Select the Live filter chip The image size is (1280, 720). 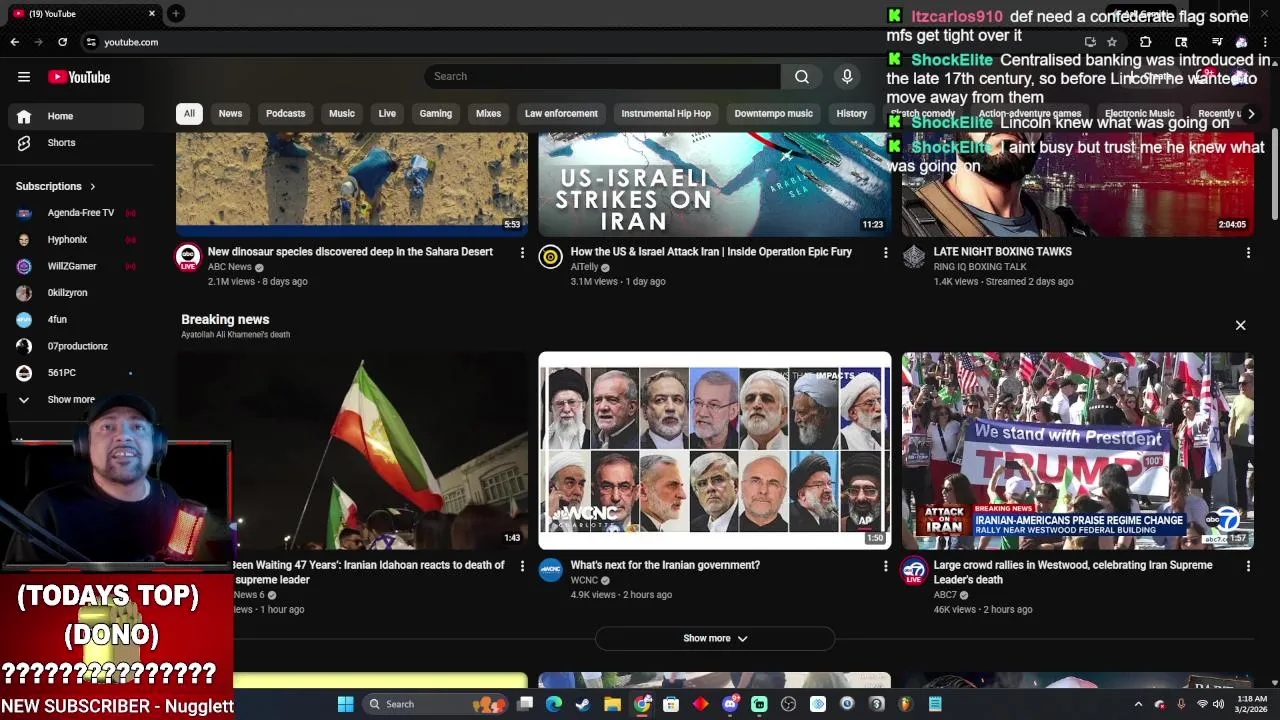387,113
